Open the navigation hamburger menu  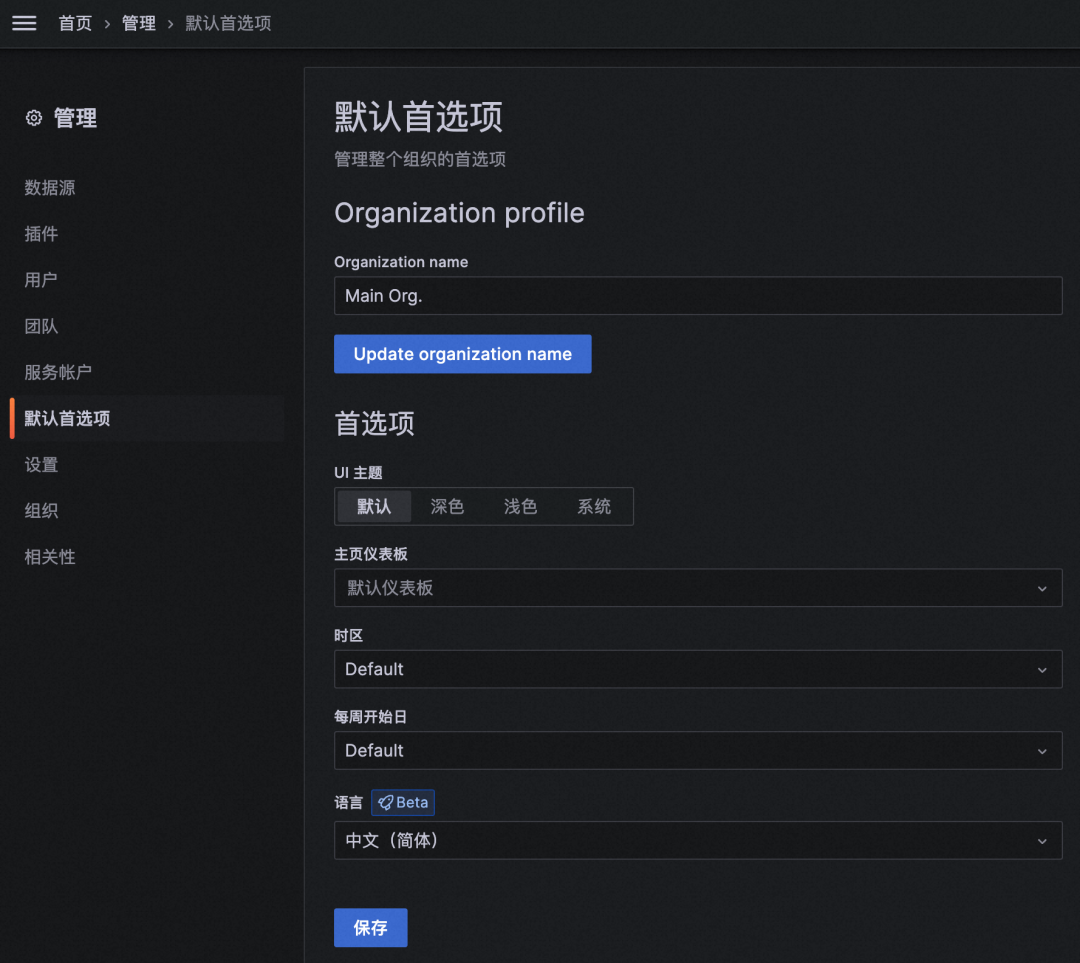click(x=23, y=23)
